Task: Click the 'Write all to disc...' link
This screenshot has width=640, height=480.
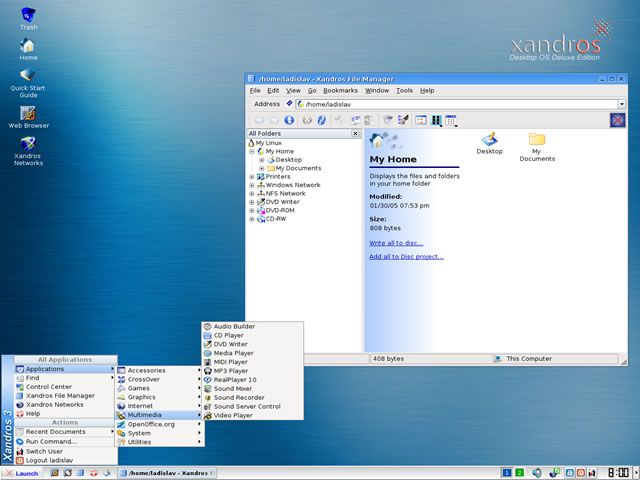Action: click(x=396, y=243)
